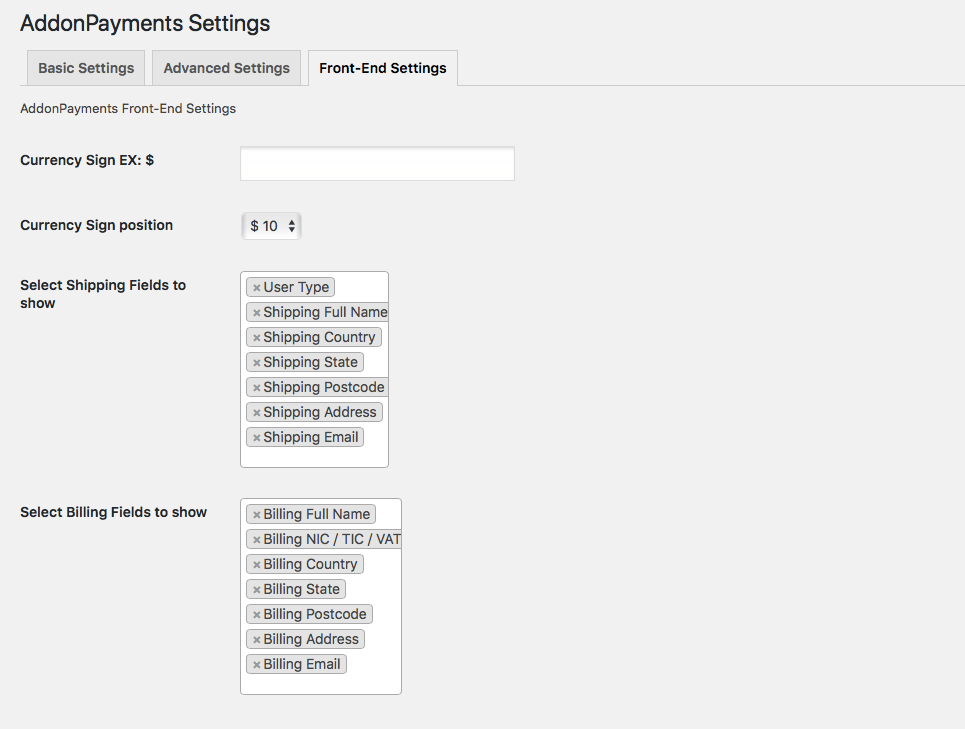Screen dimensions: 965x729
Task: Remove the Shipping Country tag
Action: pos(257,338)
